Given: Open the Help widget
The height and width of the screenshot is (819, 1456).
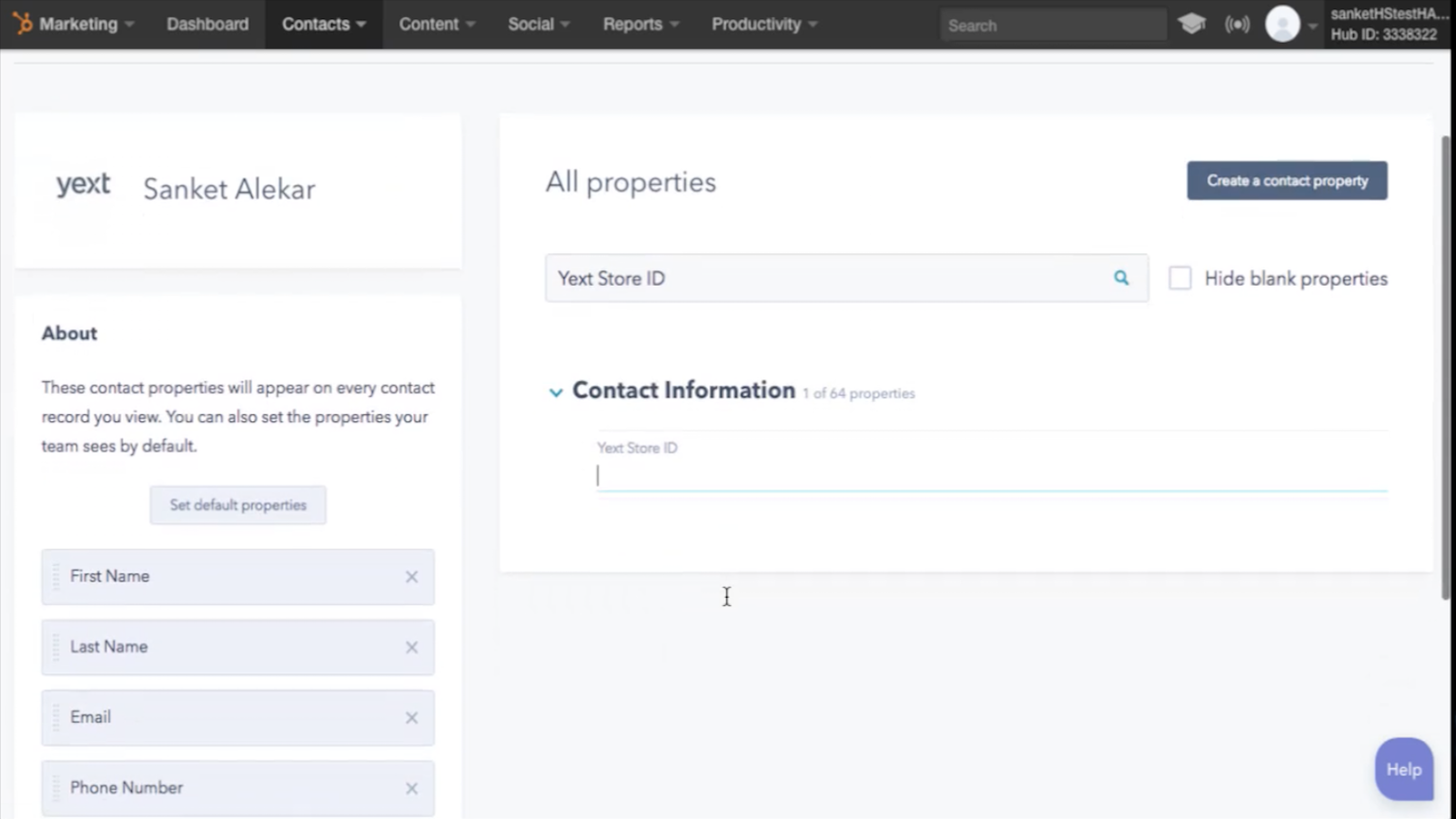Looking at the screenshot, I should coord(1404,769).
